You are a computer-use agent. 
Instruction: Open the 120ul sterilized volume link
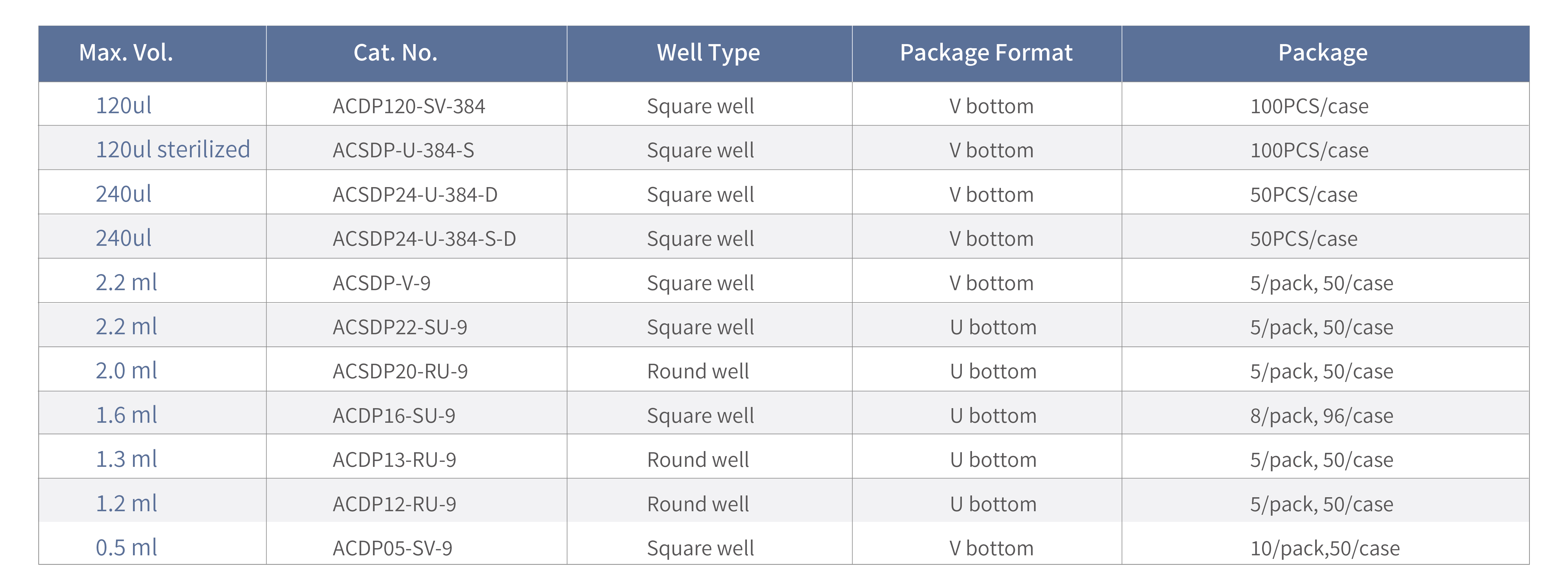(173, 150)
